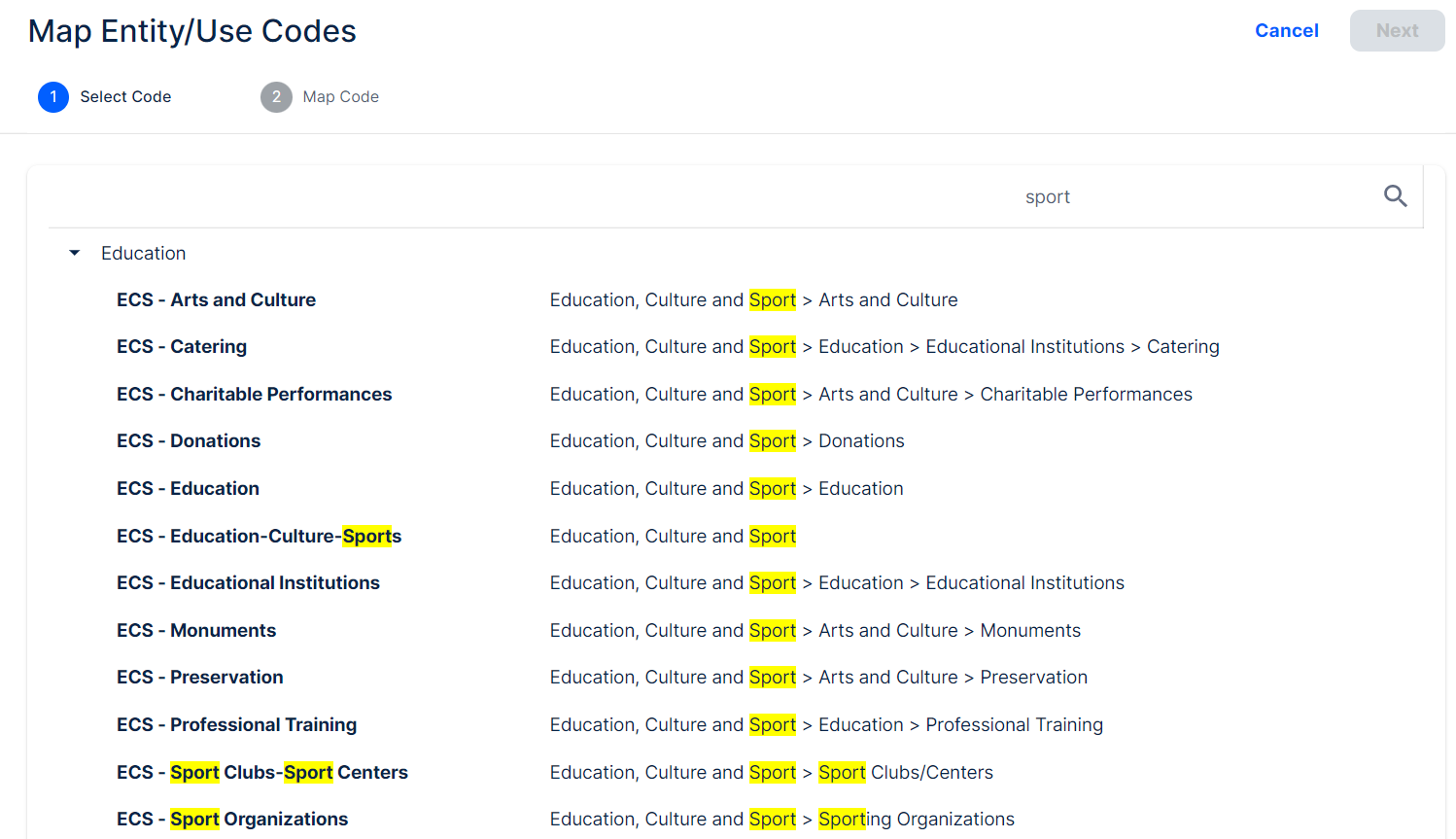This screenshot has width=1456, height=839.
Task: Choose ECS - Catering code
Action: [x=182, y=347]
